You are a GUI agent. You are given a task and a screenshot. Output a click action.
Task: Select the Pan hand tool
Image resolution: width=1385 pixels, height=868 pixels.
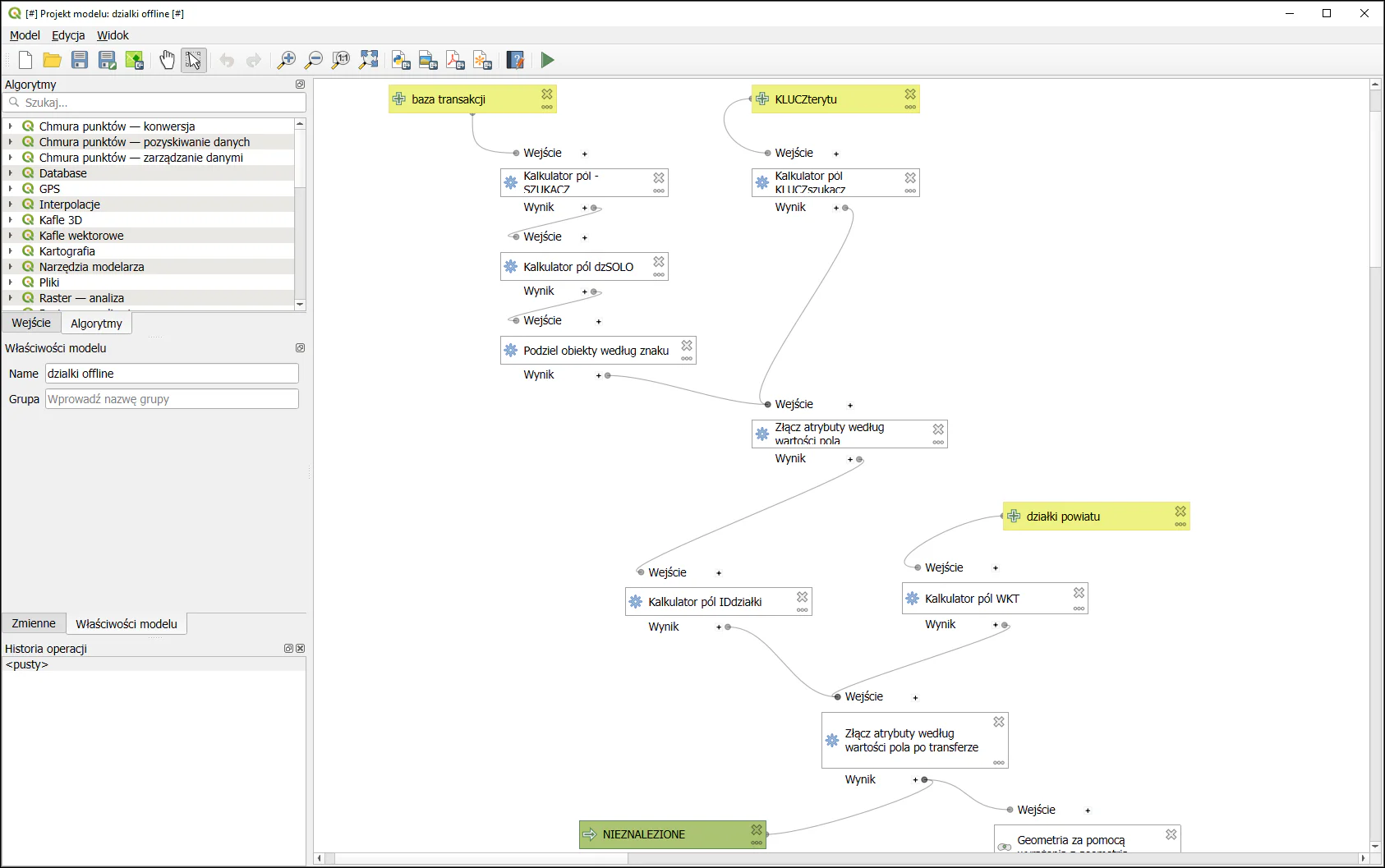coord(167,60)
